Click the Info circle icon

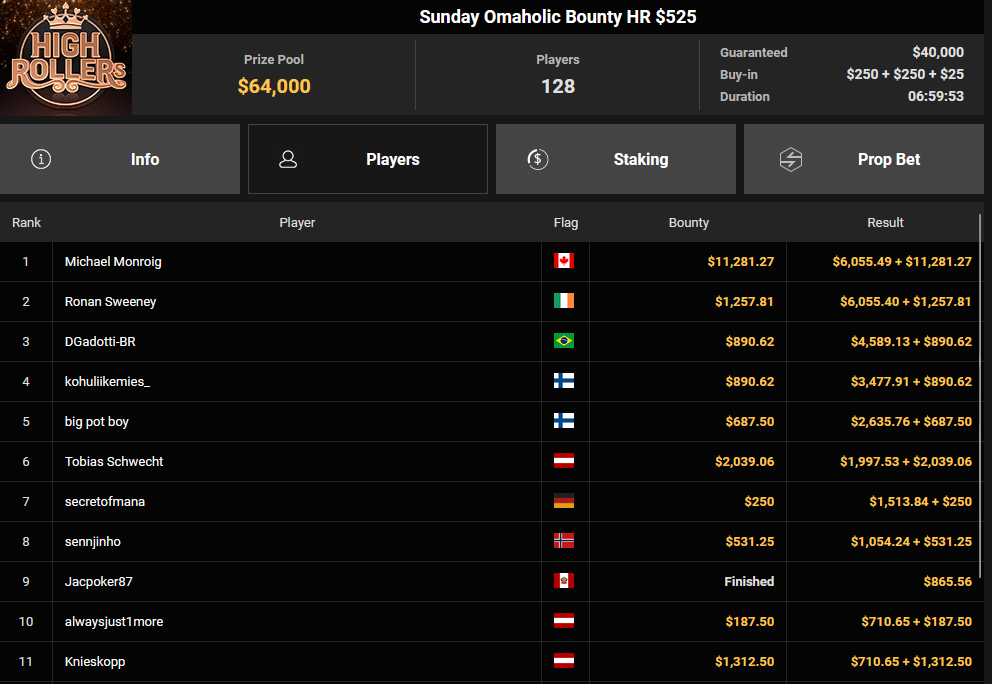pos(41,159)
